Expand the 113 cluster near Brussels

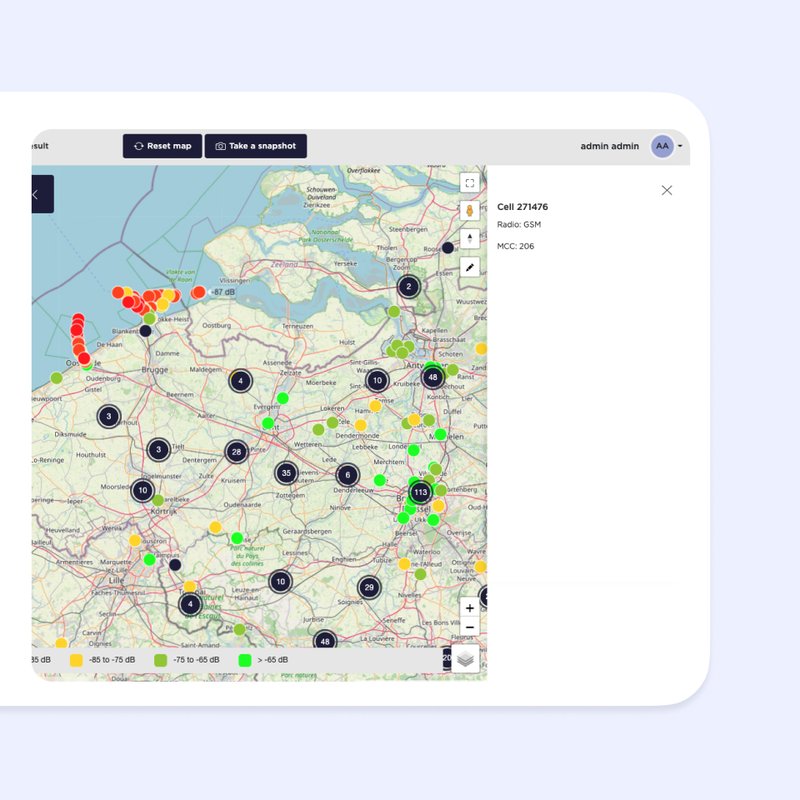(420, 493)
